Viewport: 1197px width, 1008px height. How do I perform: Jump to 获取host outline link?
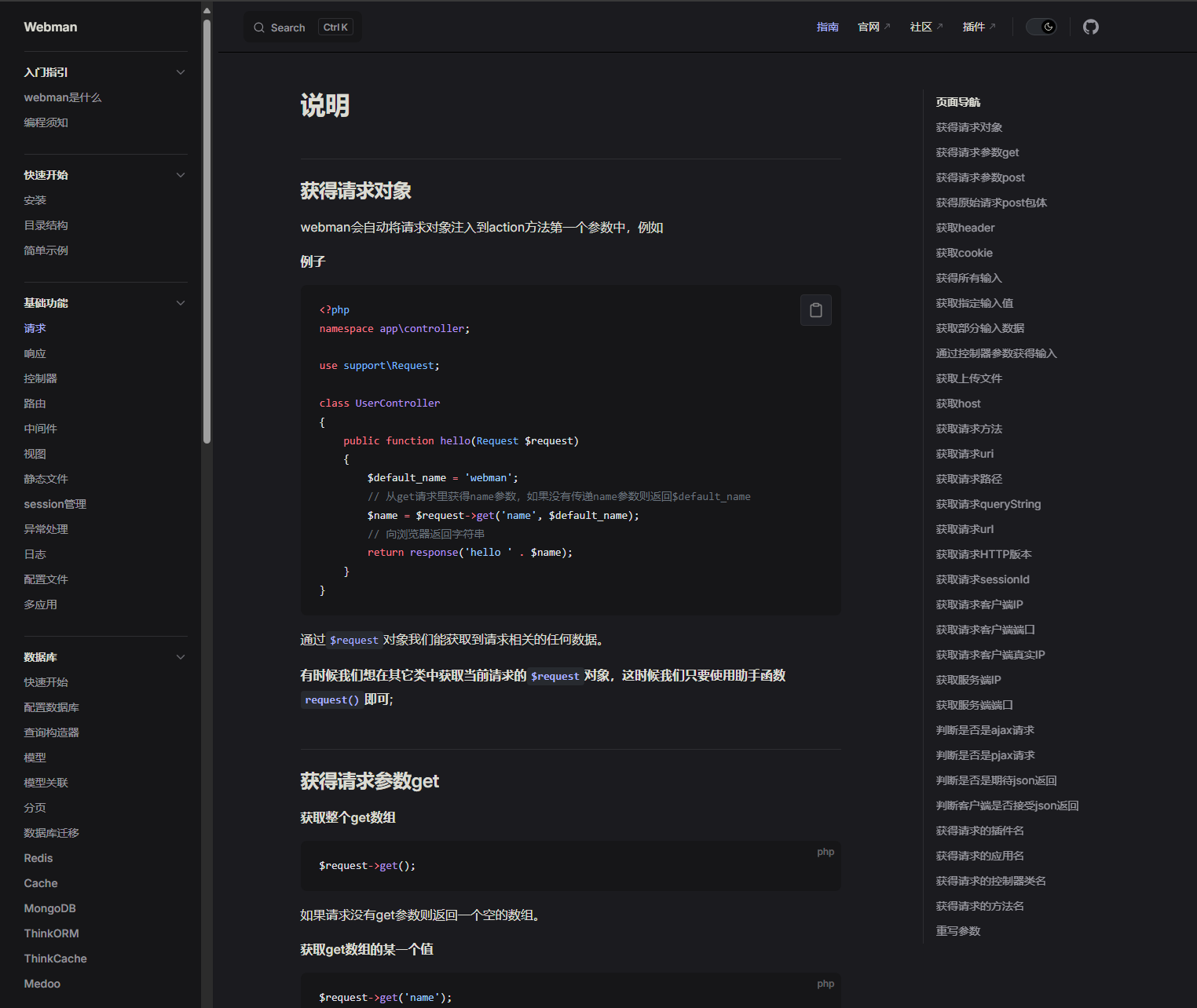(958, 404)
